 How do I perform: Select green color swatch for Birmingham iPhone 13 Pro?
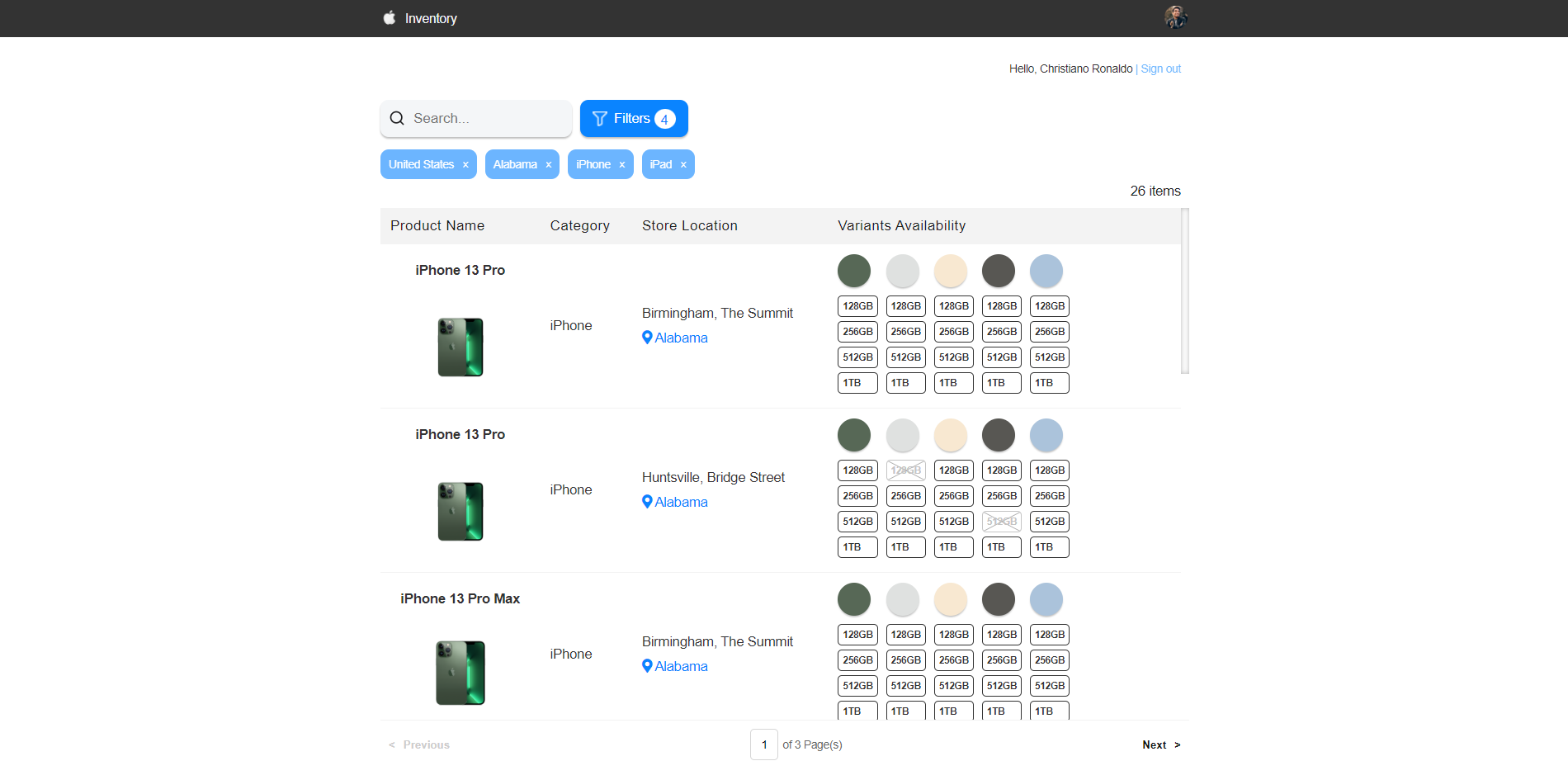854,271
